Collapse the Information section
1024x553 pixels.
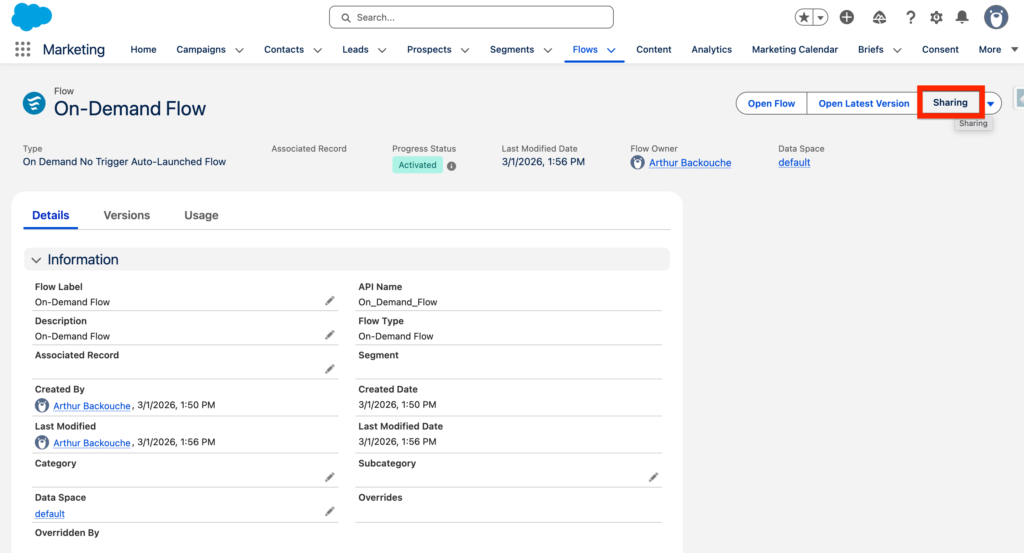[x=37, y=260]
